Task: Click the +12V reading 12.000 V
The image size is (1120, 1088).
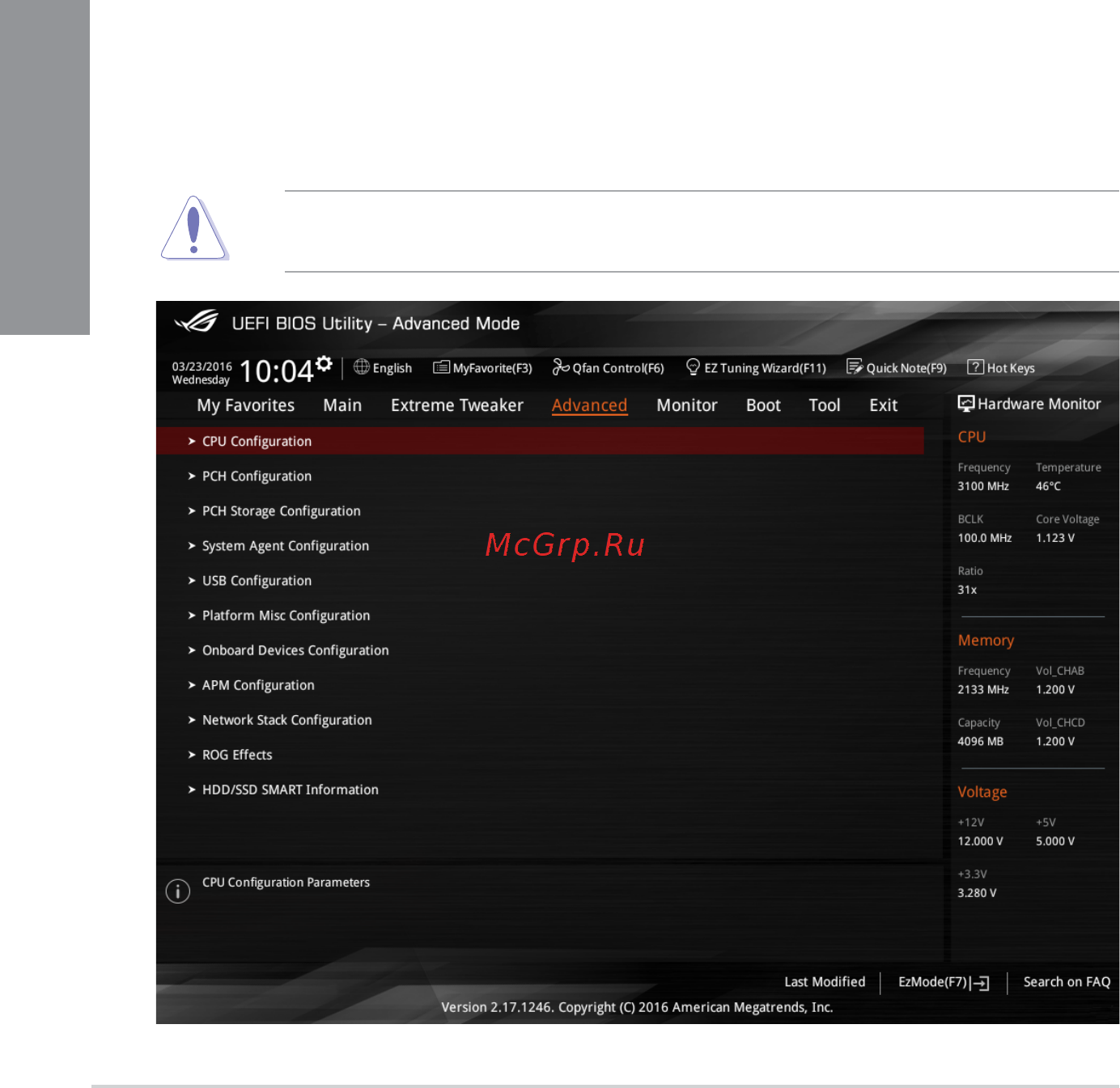Action: tap(980, 841)
